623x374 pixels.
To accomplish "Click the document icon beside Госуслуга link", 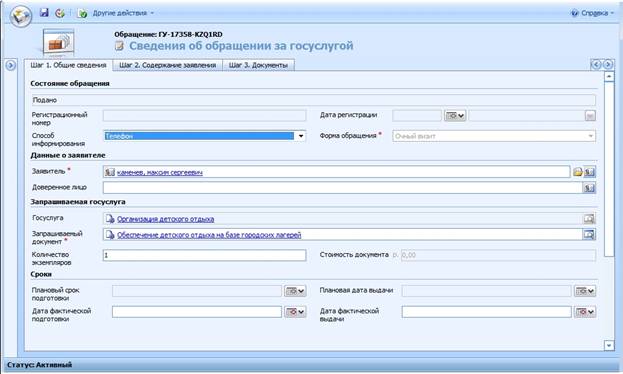I will coord(110,219).
